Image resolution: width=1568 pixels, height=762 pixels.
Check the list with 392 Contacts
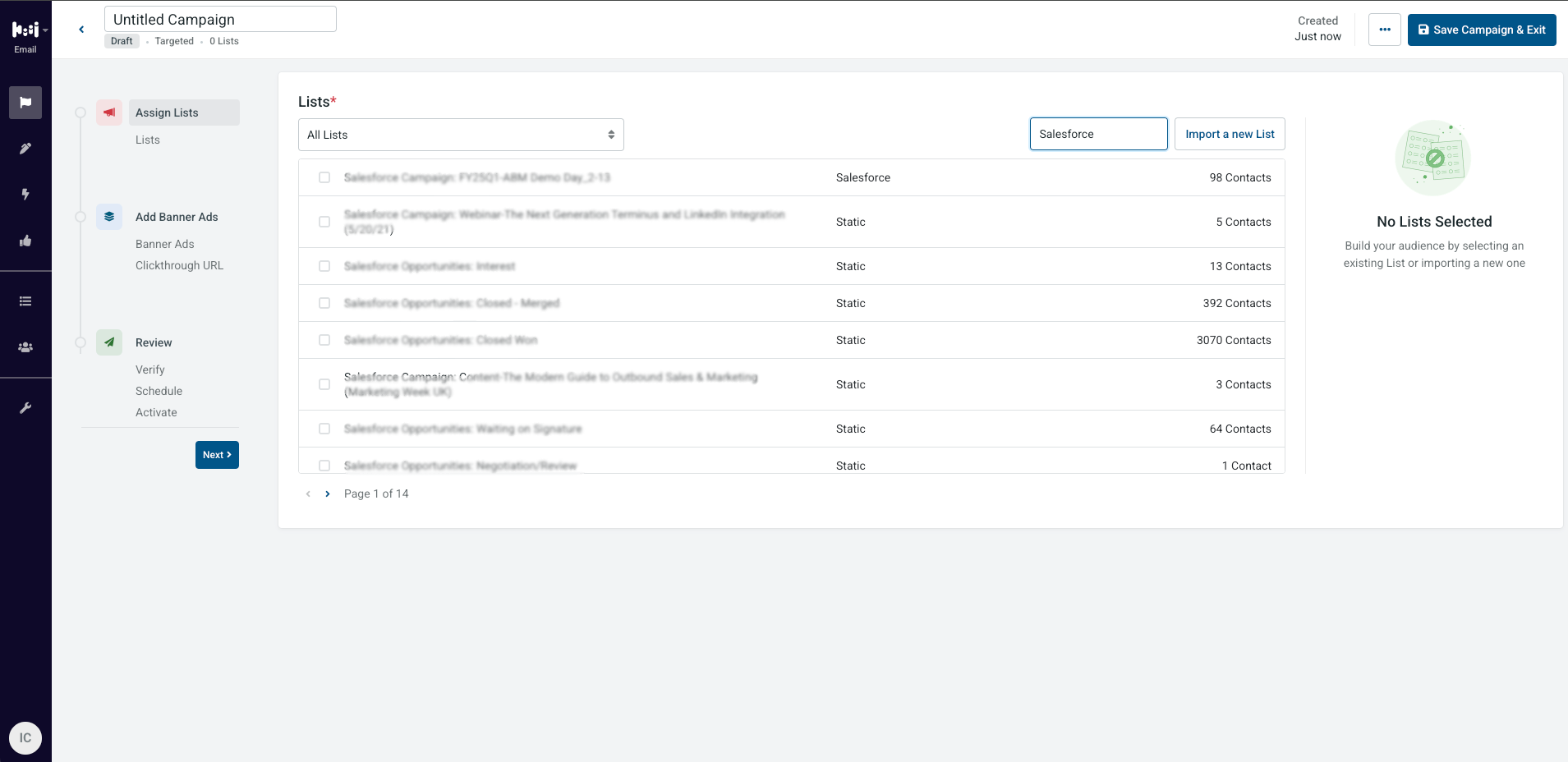[324, 303]
